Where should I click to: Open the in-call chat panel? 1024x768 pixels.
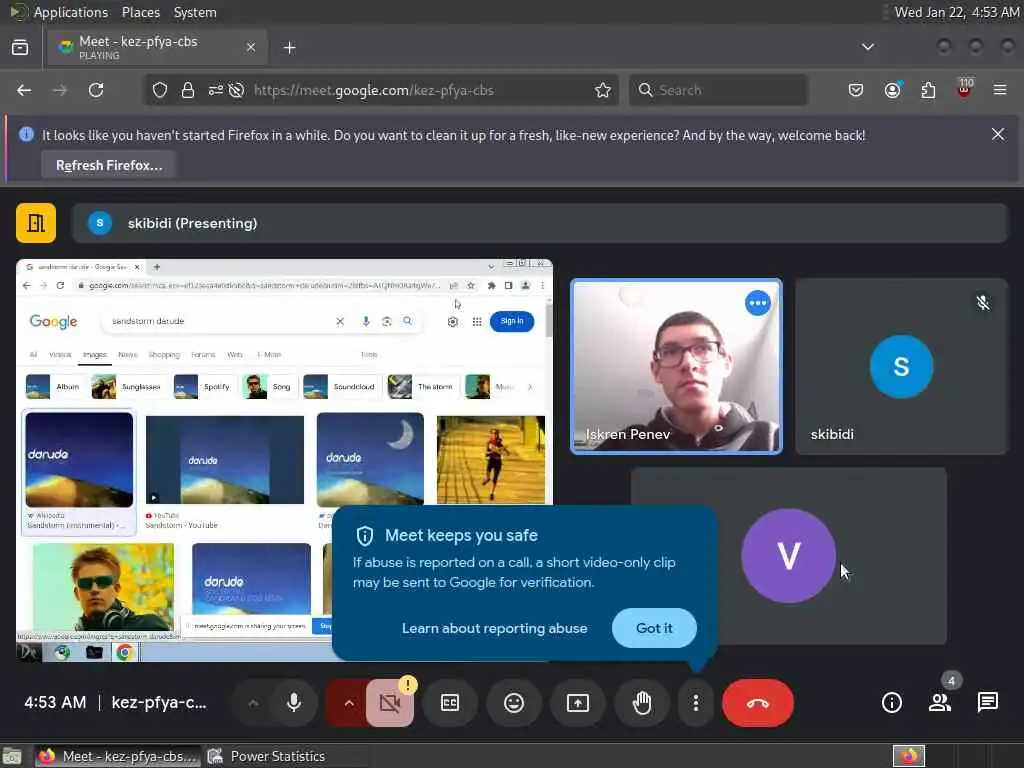pos(987,703)
